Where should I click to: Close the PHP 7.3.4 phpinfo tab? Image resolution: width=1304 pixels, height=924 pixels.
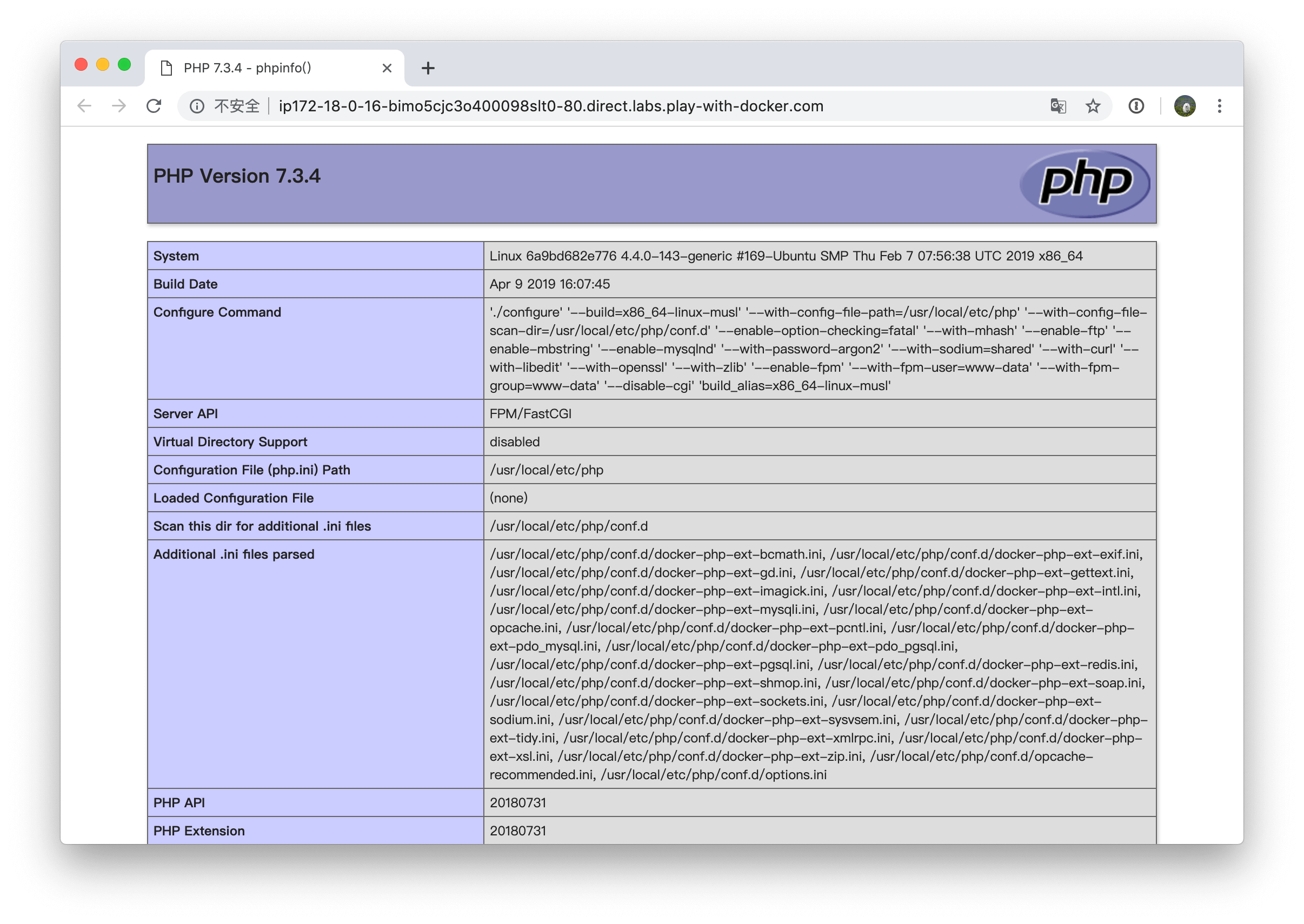387,68
